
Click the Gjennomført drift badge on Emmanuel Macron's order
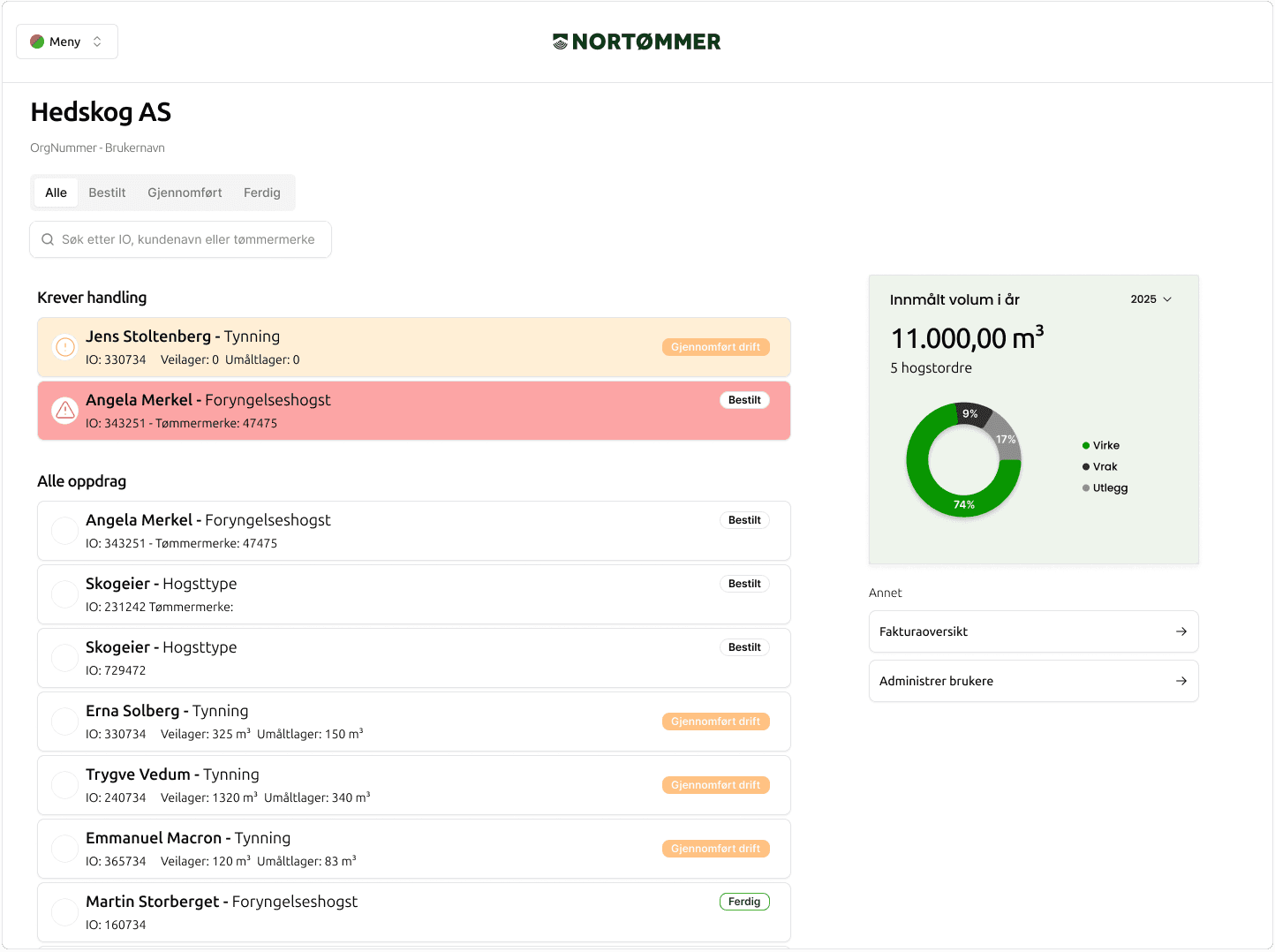(x=715, y=848)
